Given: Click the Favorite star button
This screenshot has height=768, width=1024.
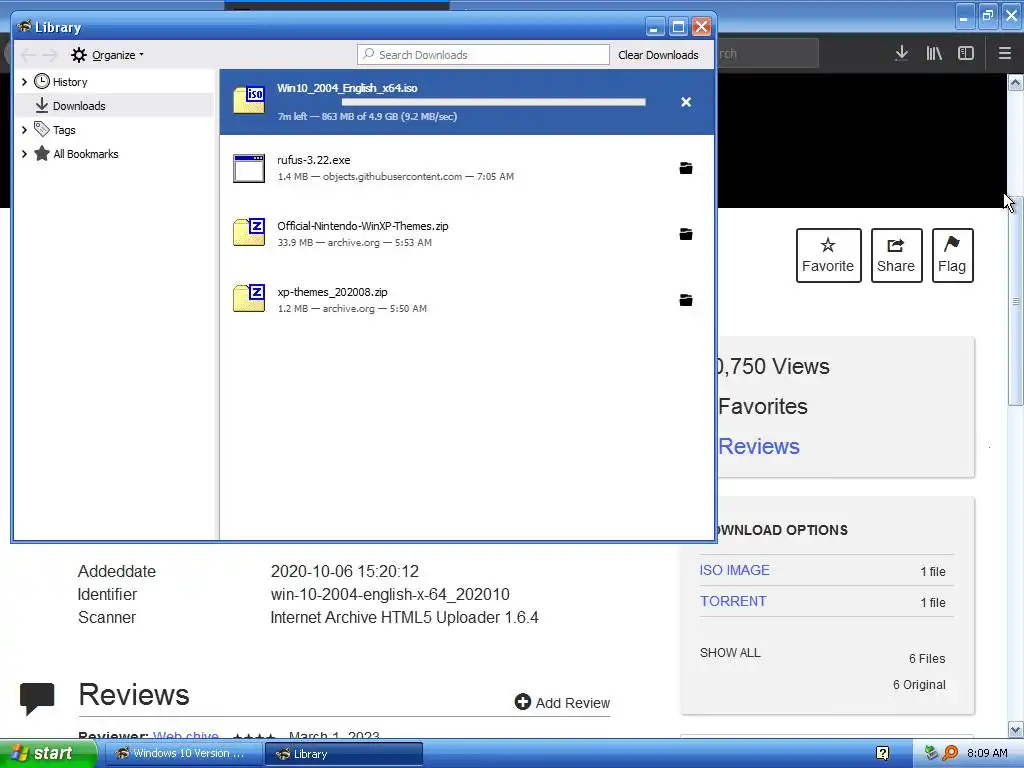Looking at the screenshot, I should [x=828, y=255].
